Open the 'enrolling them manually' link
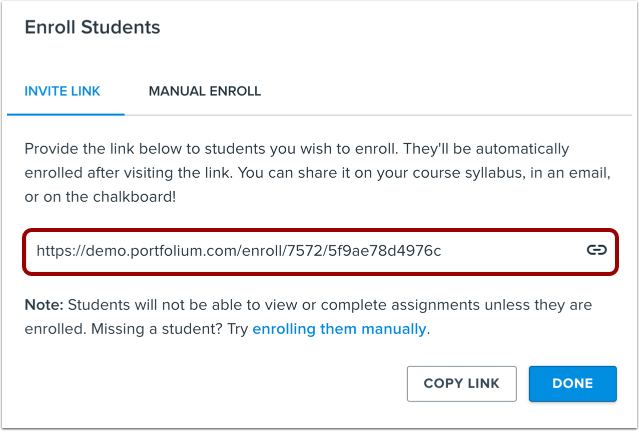 [340, 328]
